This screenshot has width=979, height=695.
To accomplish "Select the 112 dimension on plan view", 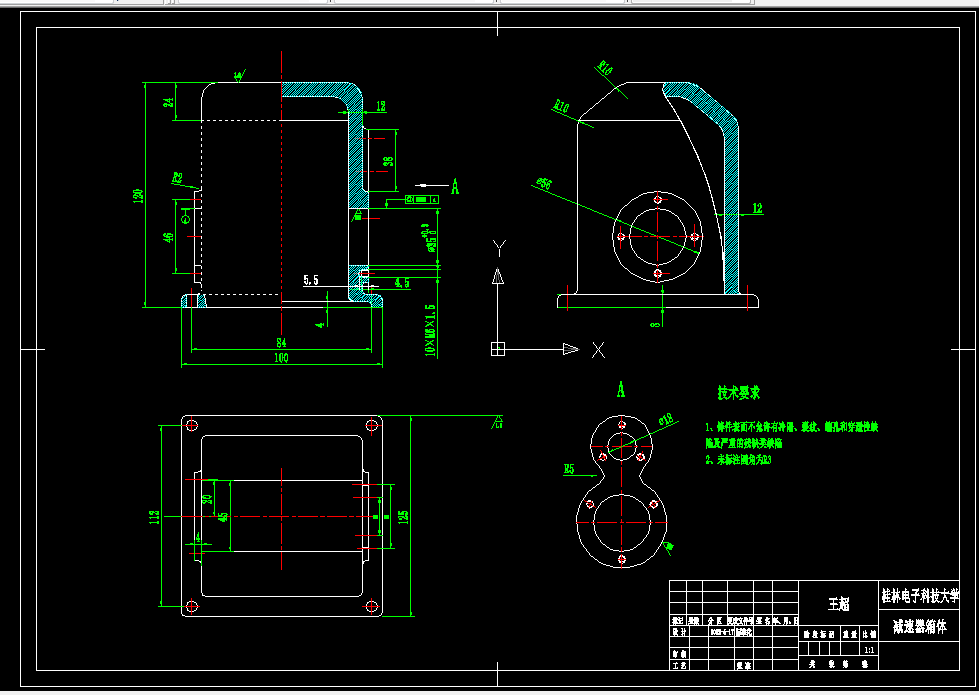I will [154, 516].
